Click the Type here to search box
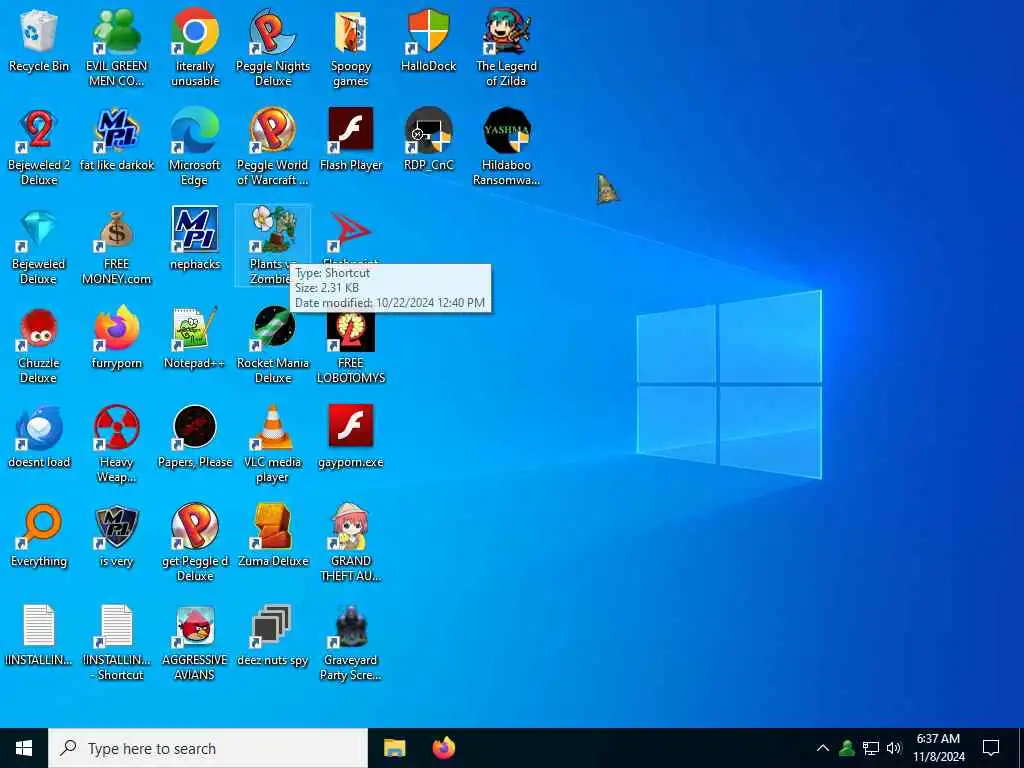Image resolution: width=1024 pixels, height=768 pixels. coord(208,748)
